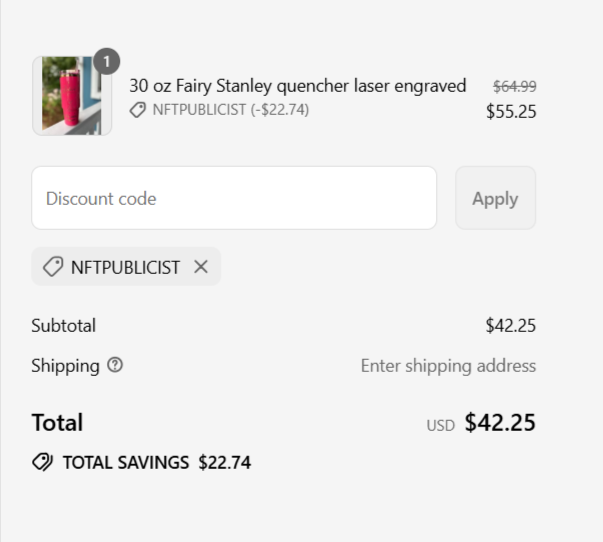Click the USD currency label
603x542 pixels.
pos(441,425)
